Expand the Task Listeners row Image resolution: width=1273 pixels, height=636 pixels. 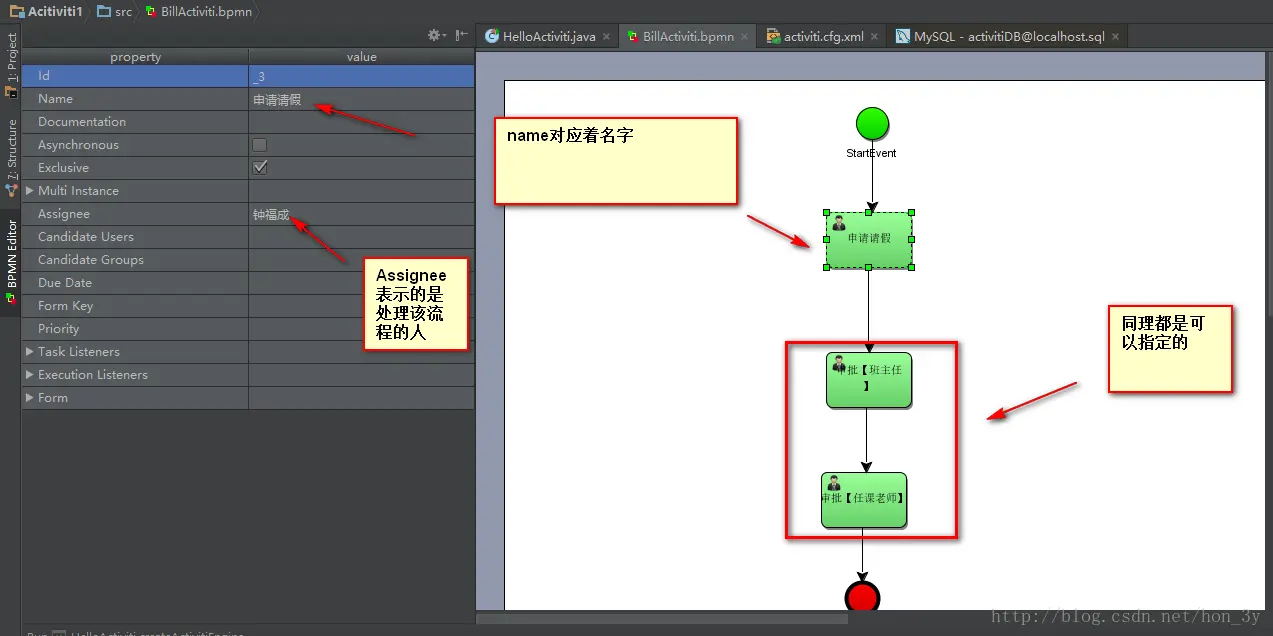point(30,352)
